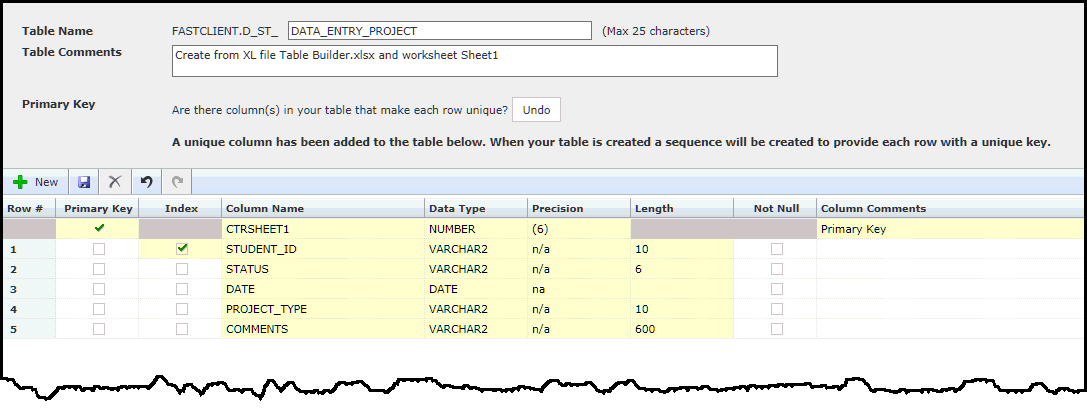Check the Index box for PROJECT_TYPE
Screen dimensions: 1087x408
(x=181, y=309)
